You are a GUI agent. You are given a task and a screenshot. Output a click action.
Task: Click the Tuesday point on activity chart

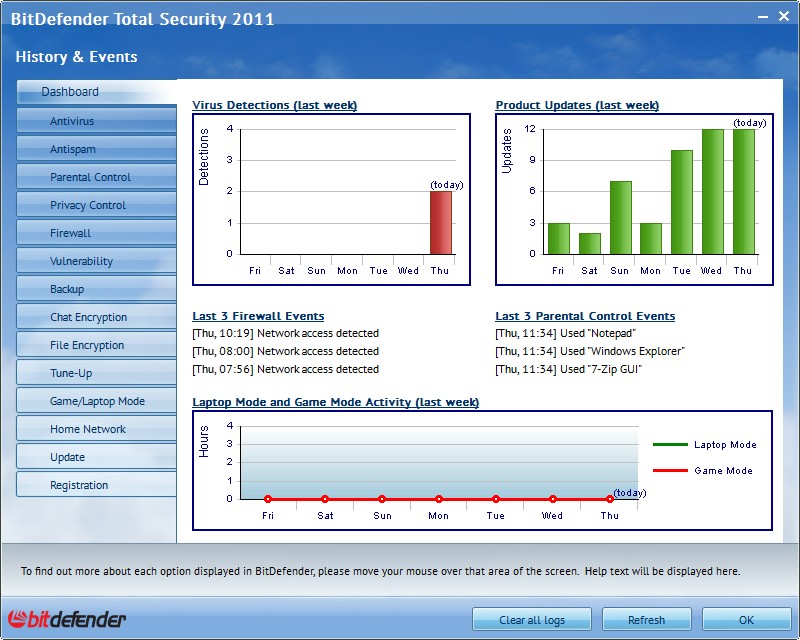pos(496,499)
